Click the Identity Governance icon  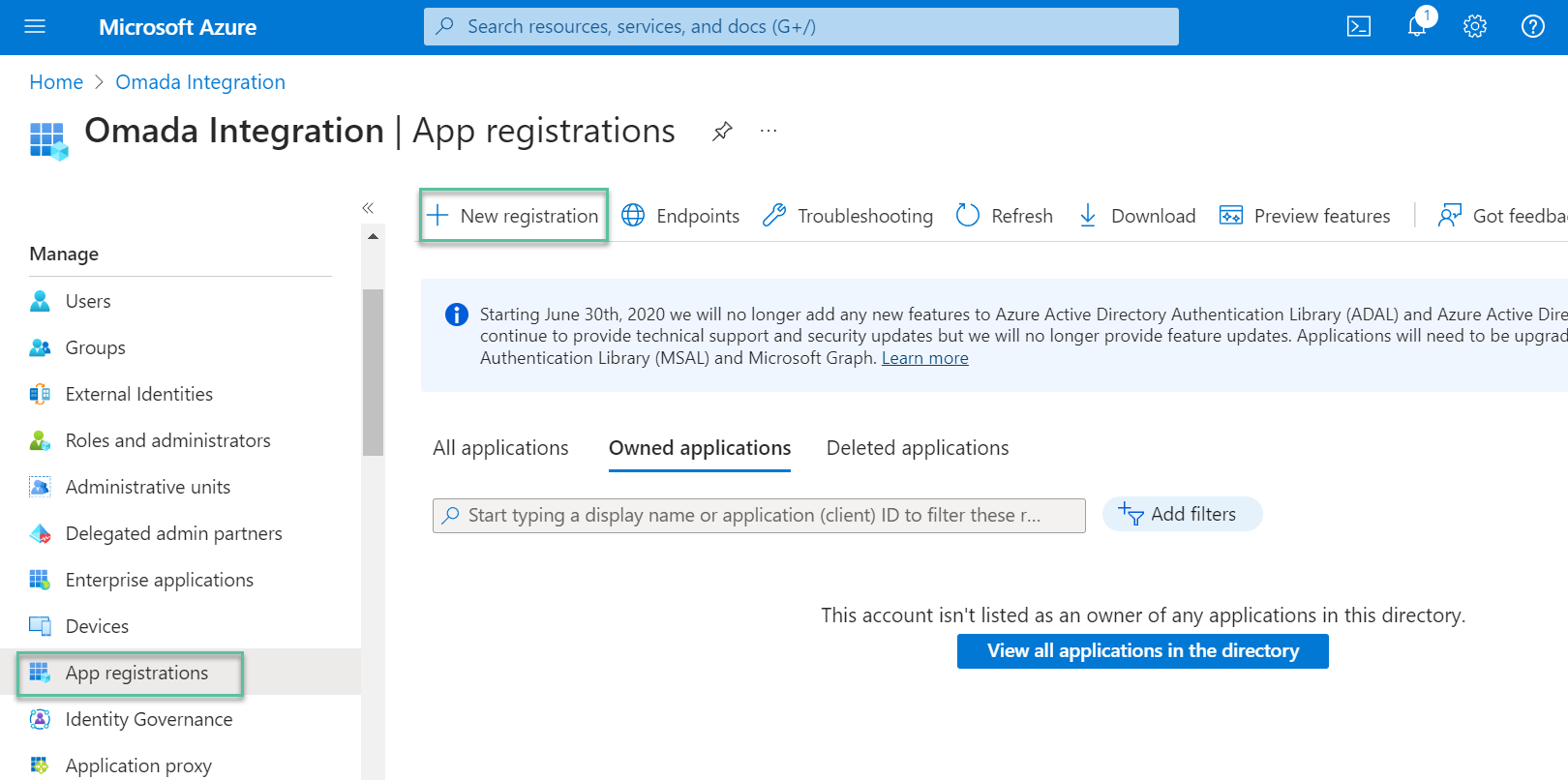pos(40,719)
